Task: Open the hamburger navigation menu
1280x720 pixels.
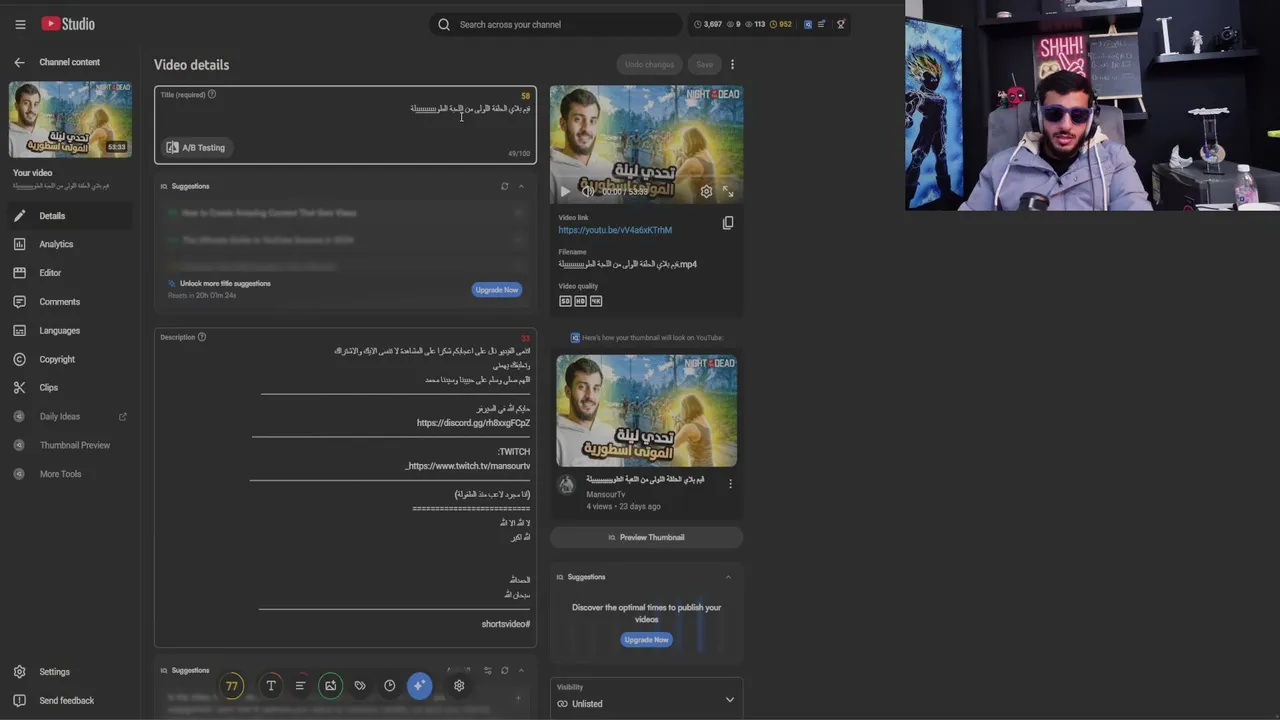Action: coord(20,24)
